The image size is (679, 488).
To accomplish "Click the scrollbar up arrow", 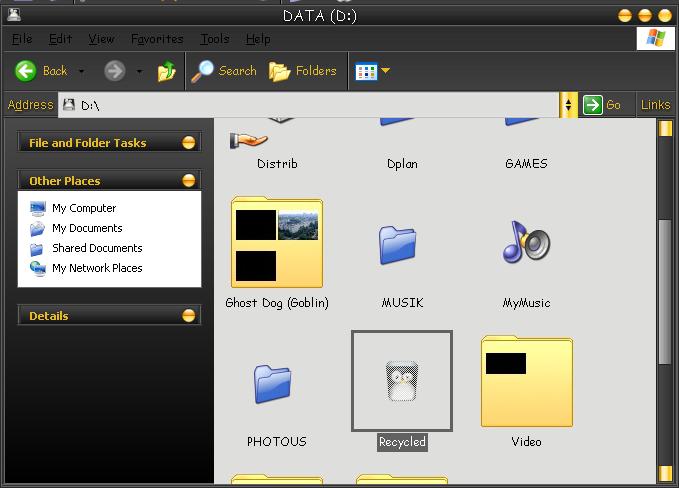I will [665, 128].
